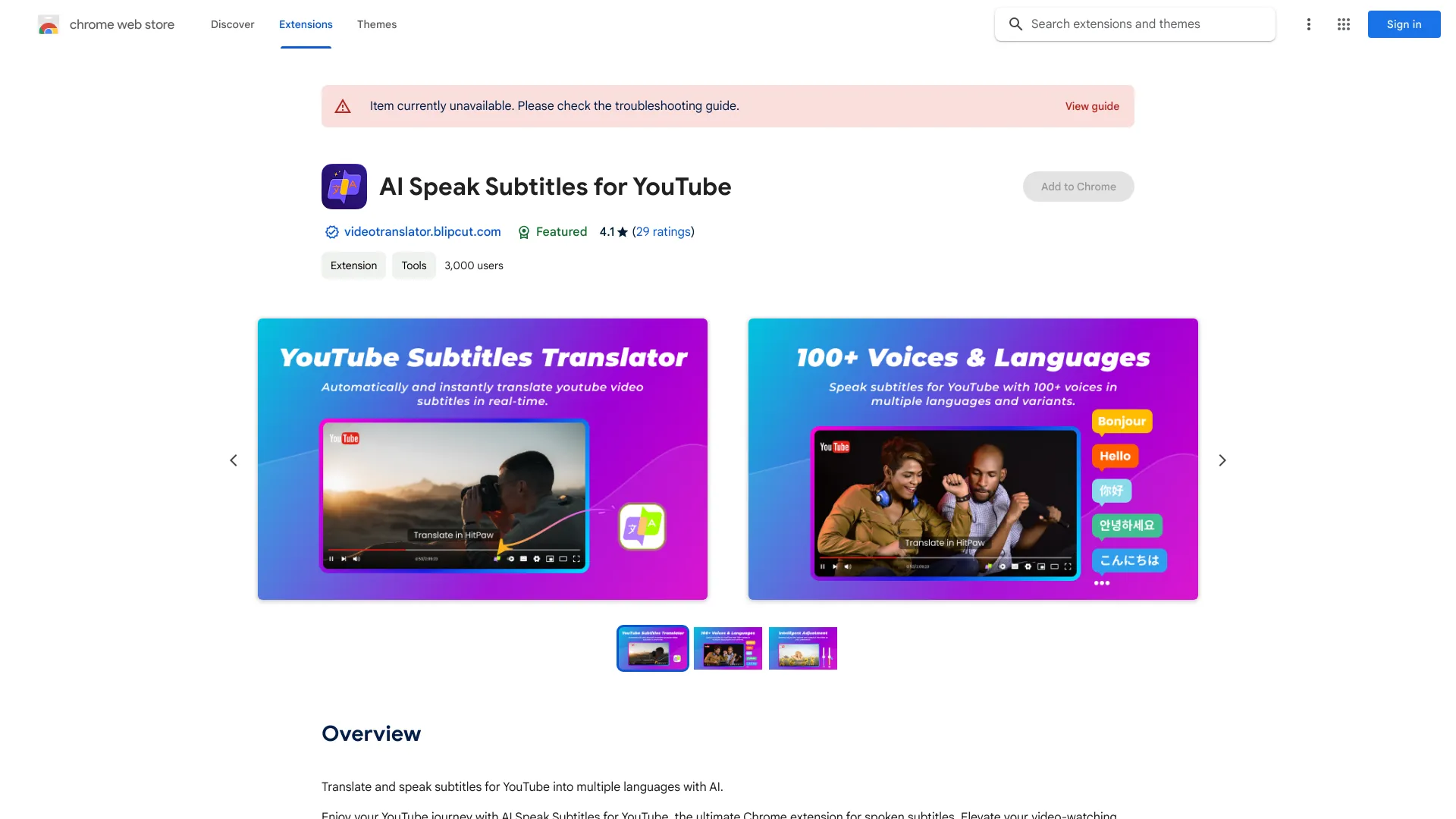Screen dimensions: 1456x819
Task: Click the Google Apps grid icon
Action: pyautogui.click(x=1343, y=24)
